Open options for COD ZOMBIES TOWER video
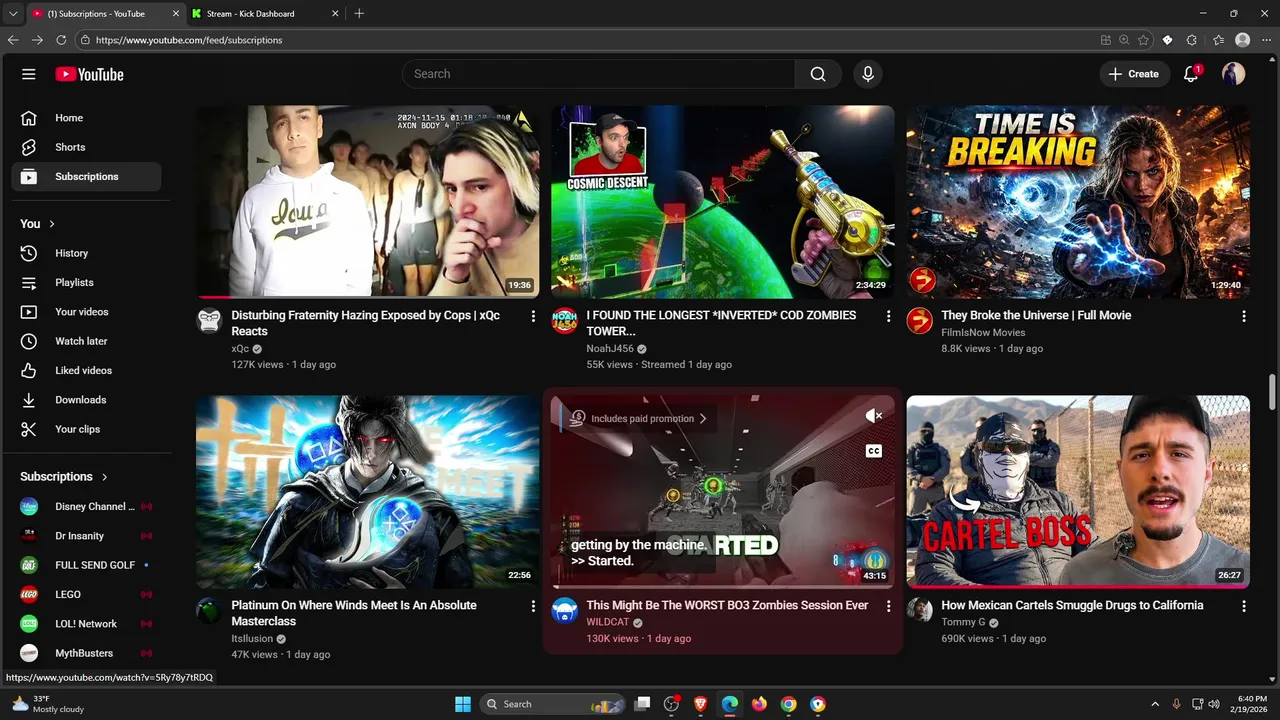The width and height of the screenshot is (1280, 720). pyautogui.click(x=888, y=316)
